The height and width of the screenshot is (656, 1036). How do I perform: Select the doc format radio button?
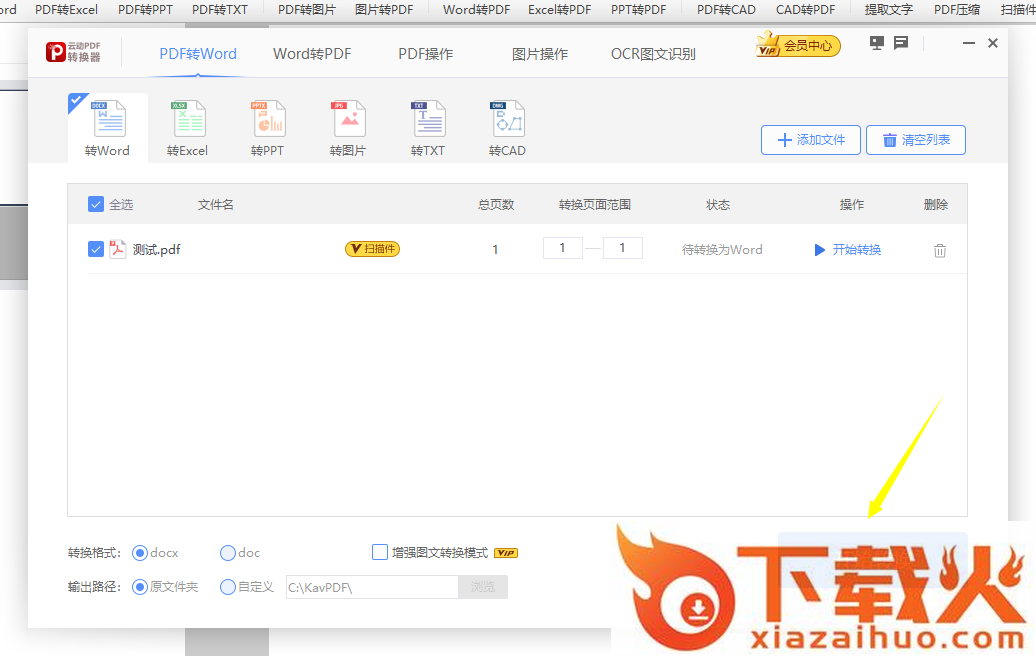228,552
